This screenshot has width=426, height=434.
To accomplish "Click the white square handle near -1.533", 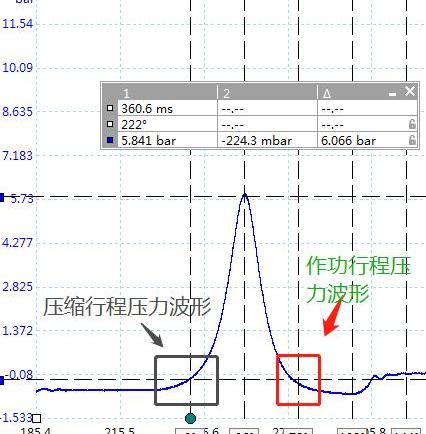I will point(37,418).
